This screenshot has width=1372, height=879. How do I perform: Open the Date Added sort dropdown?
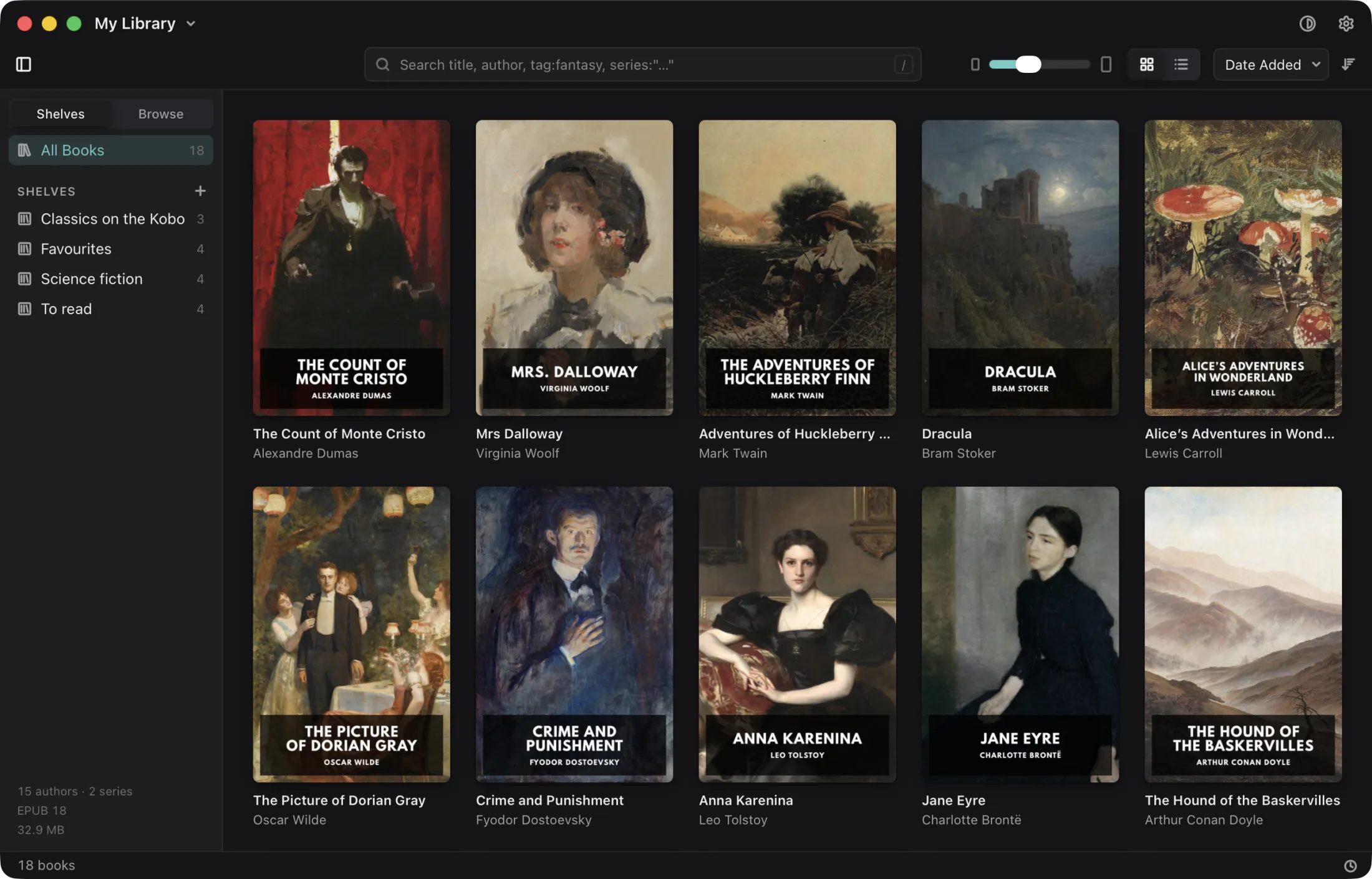(1270, 64)
